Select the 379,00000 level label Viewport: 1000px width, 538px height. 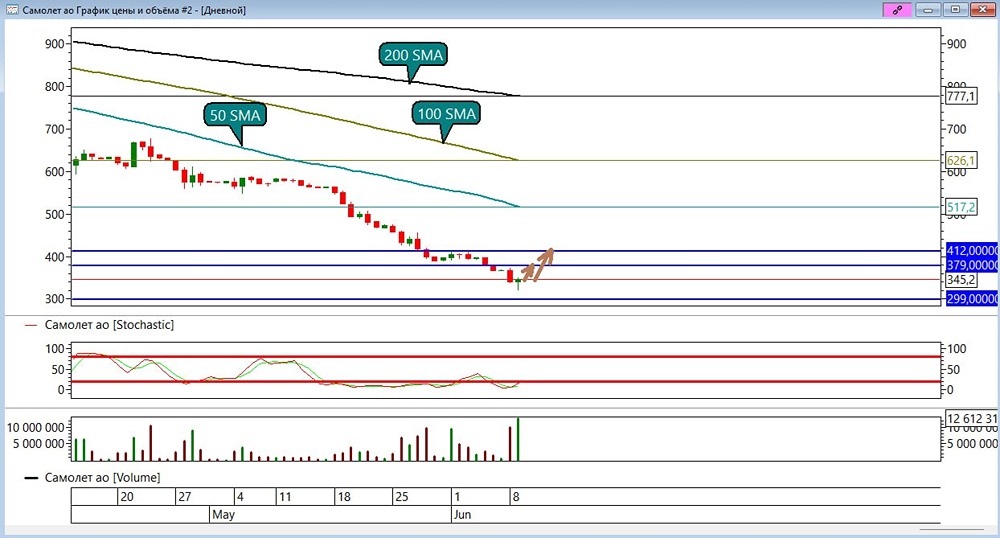click(x=972, y=265)
